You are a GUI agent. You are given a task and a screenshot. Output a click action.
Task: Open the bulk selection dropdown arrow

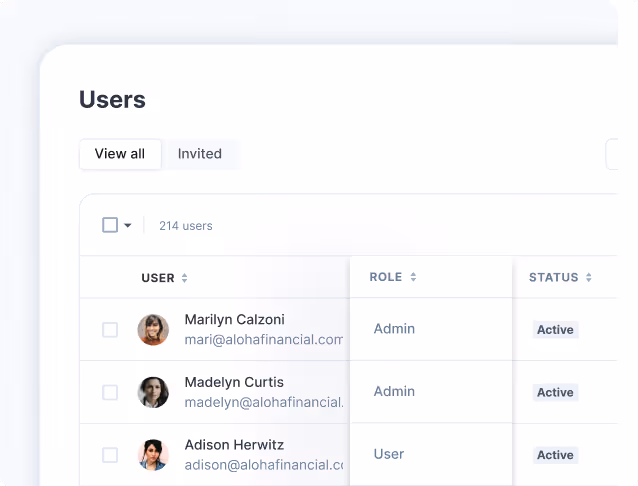point(128,225)
